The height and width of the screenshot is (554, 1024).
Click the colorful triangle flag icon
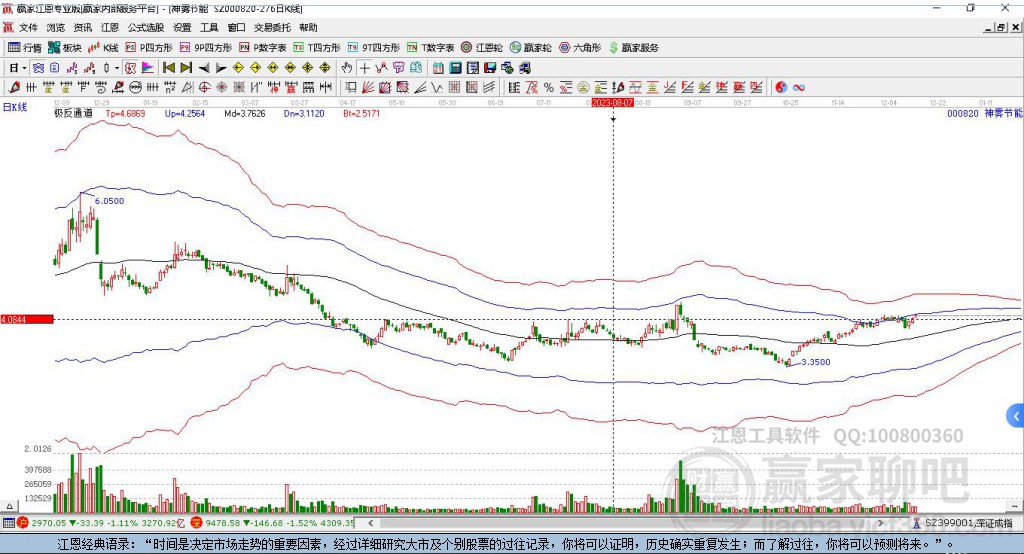click(148, 68)
